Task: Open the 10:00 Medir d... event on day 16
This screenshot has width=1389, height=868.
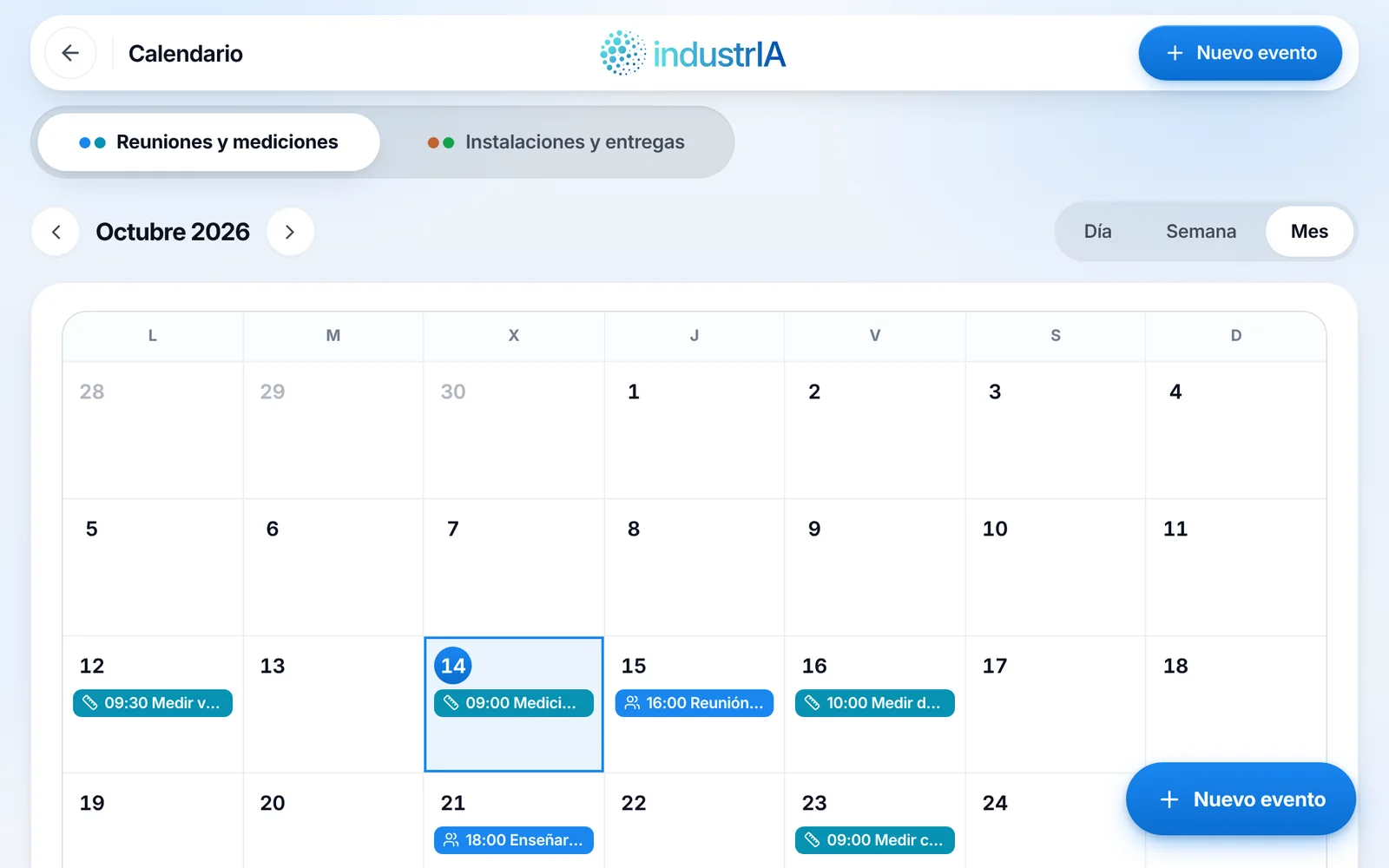Action: pyautogui.click(x=875, y=703)
